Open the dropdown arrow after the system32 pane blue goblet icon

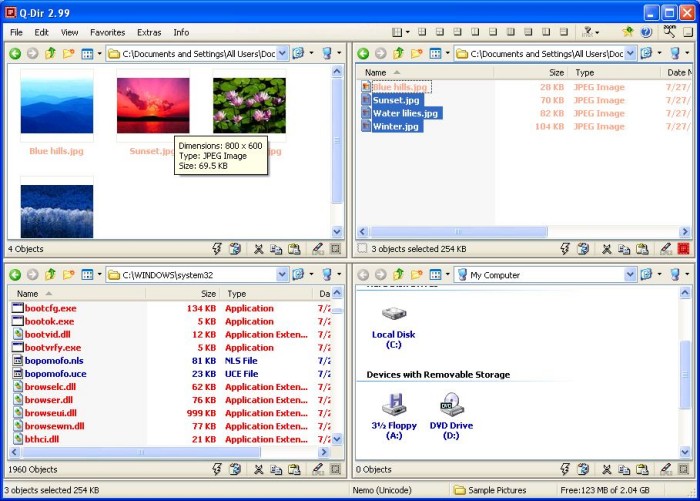point(339,275)
